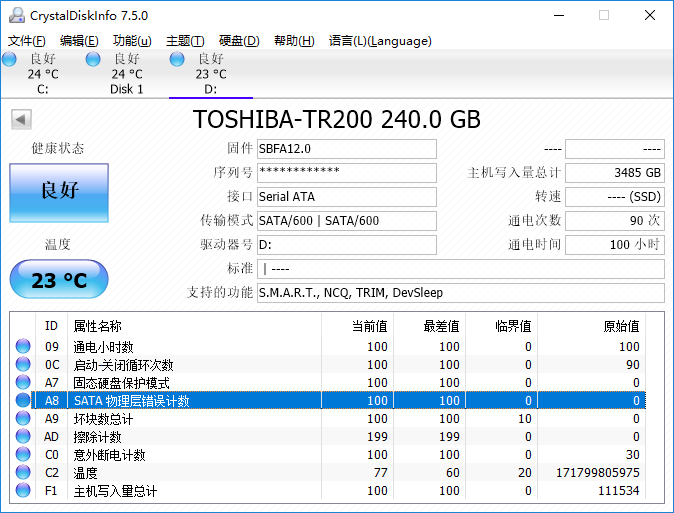Open the 主题(T) menu

point(185,41)
